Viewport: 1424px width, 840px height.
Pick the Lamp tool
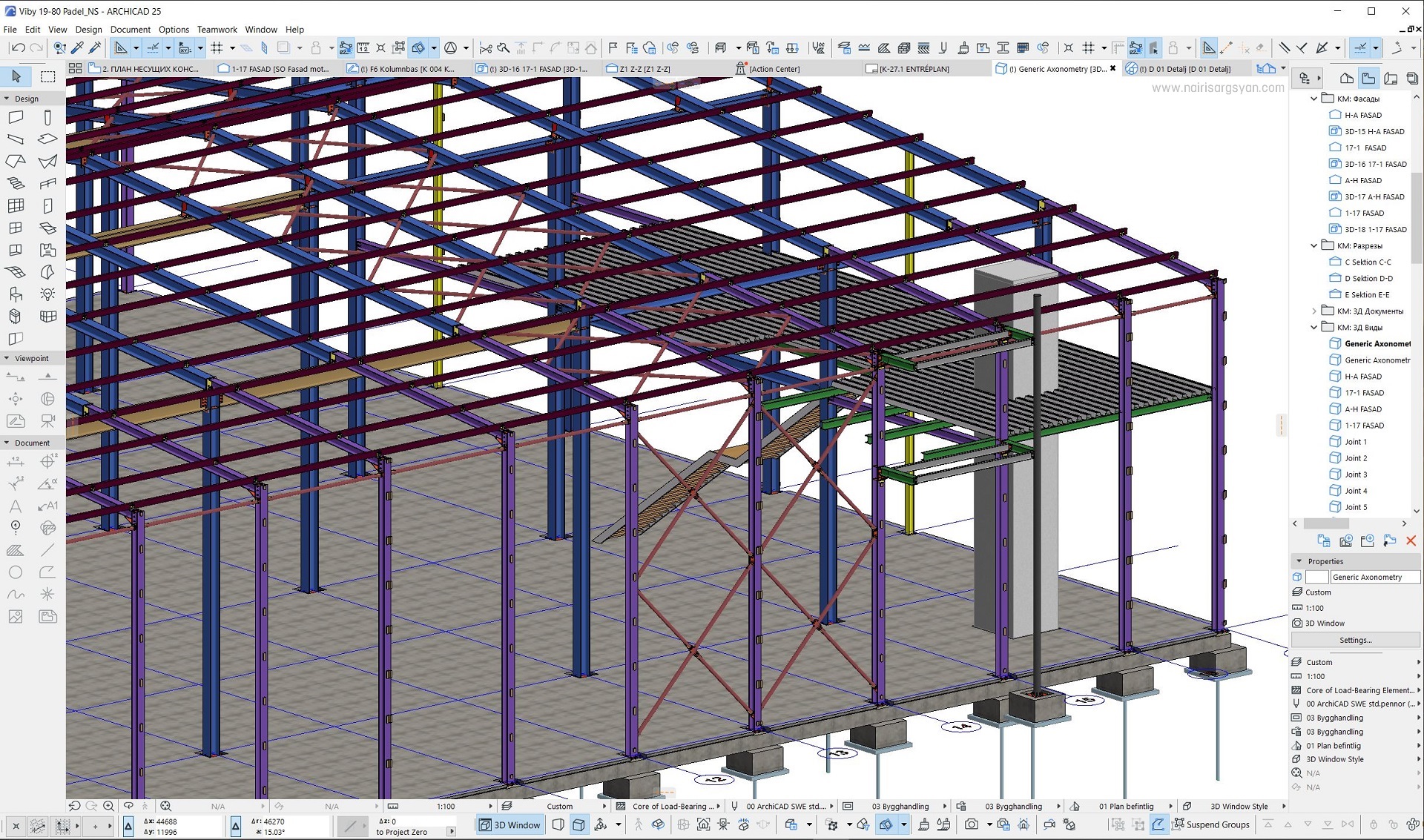click(47, 294)
